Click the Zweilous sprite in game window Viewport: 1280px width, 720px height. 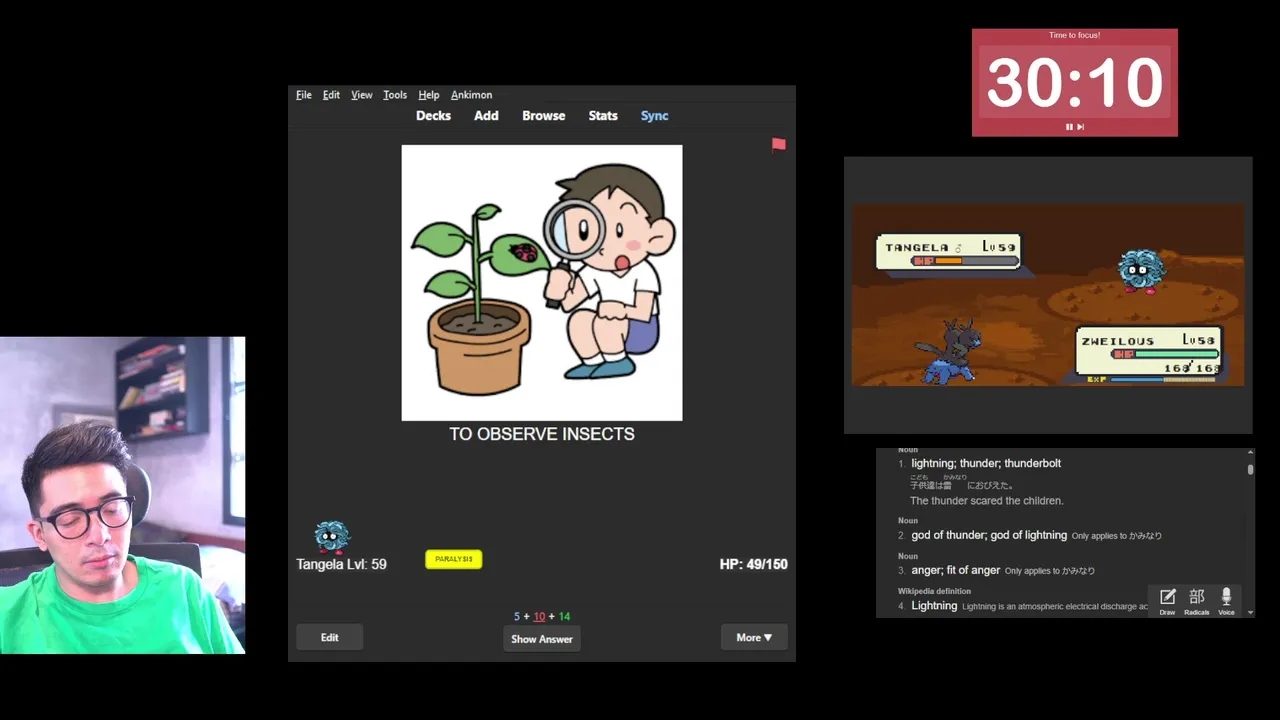[x=949, y=352]
